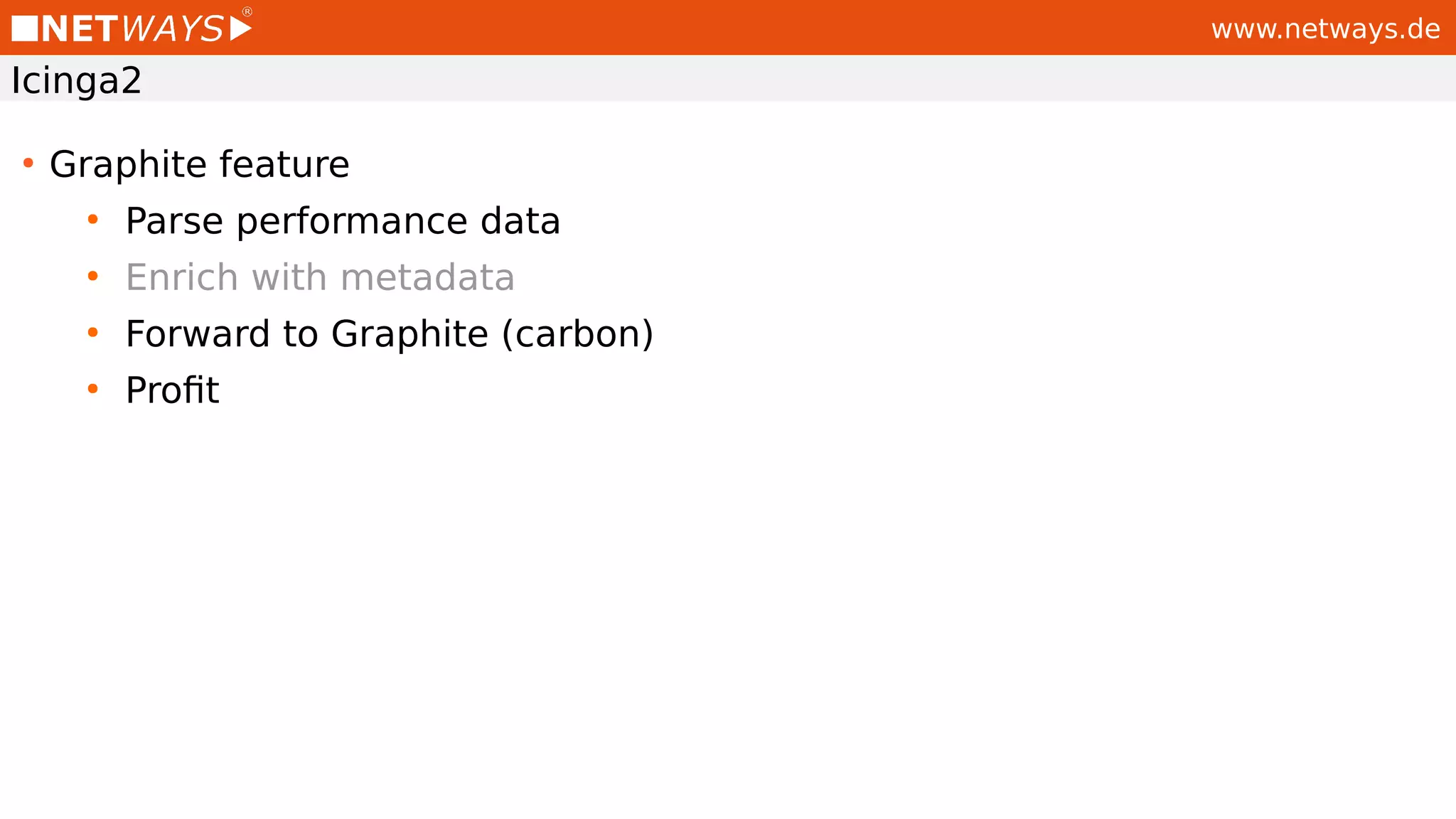Image resolution: width=1456 pixels, height=819 pixels.
Task: Select Forward to Graphite (carbon) text
Action: pos(389,333)
